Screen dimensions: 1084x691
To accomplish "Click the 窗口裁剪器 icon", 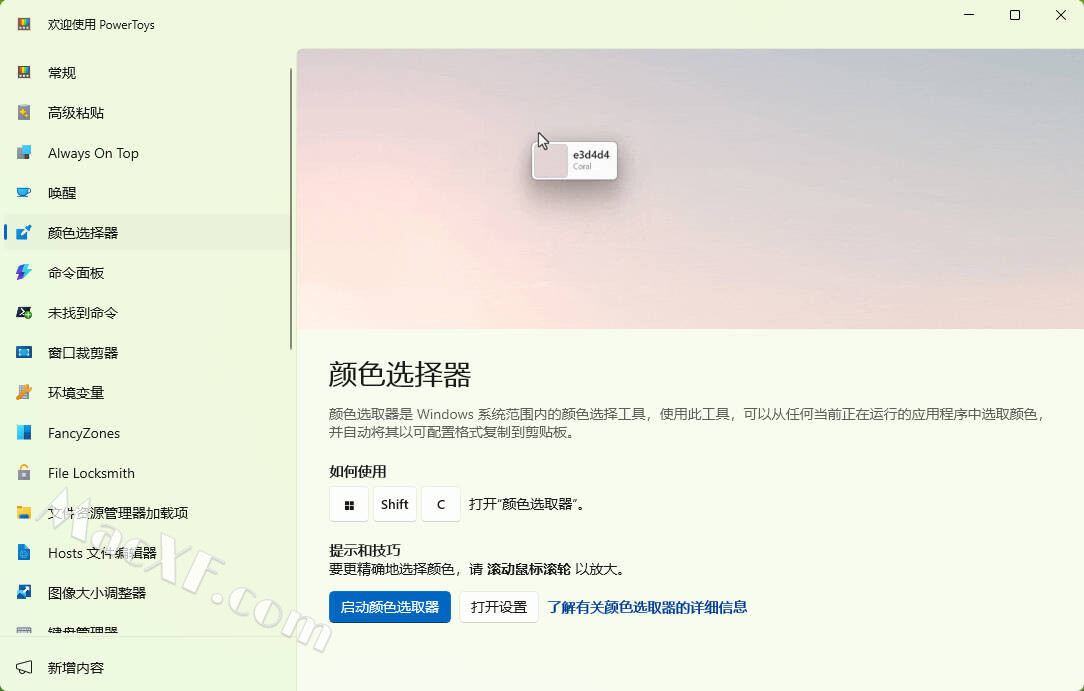I will [24, 353].
